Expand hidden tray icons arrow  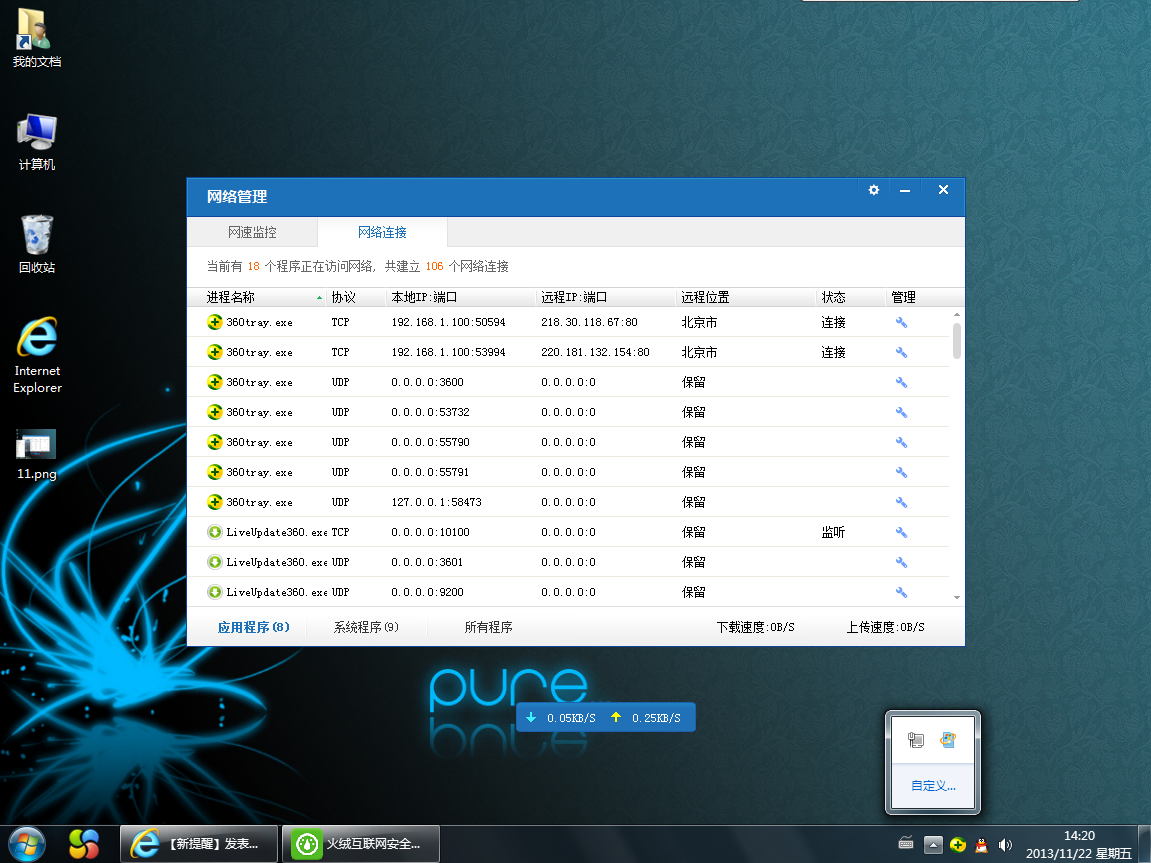click(x=933, y=845)
